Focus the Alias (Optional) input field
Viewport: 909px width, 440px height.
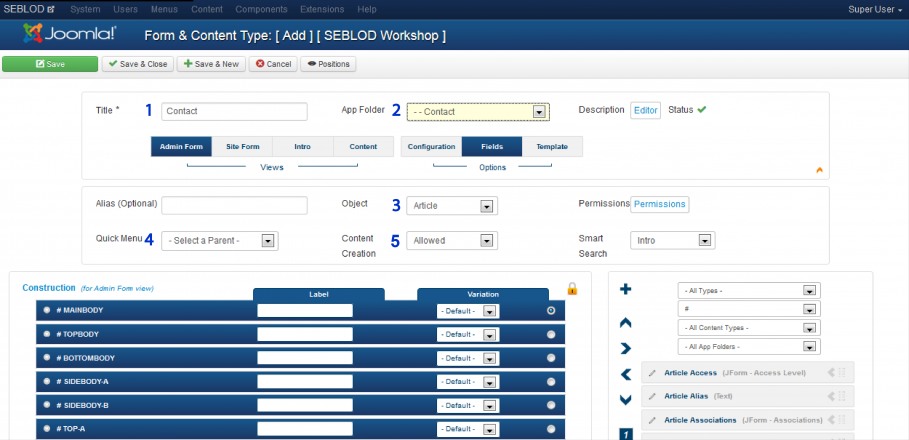coord(234,205)
